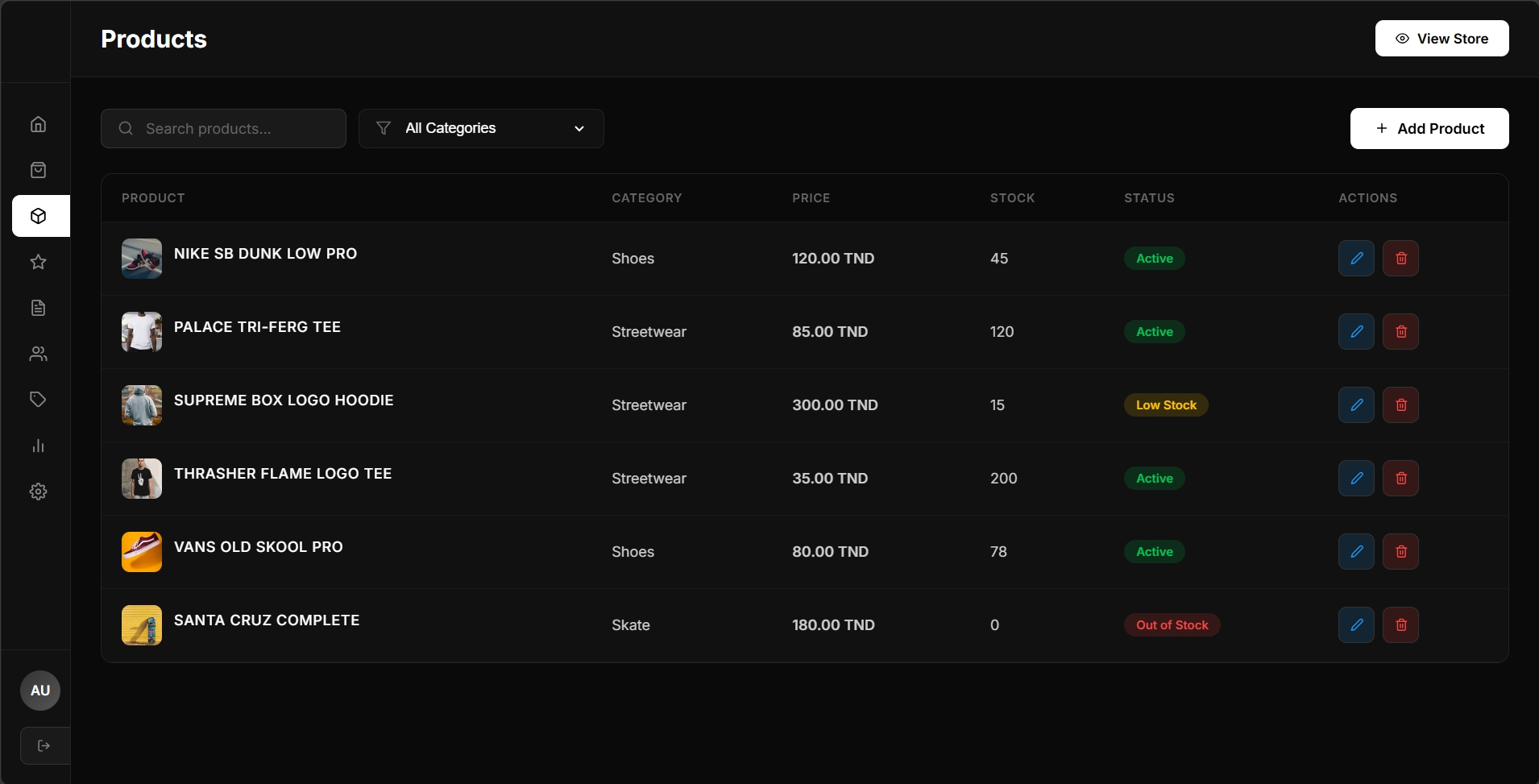The image size is (1539, 784).
Task: Open the bar chart analytics icon
Action: (38, 446)
